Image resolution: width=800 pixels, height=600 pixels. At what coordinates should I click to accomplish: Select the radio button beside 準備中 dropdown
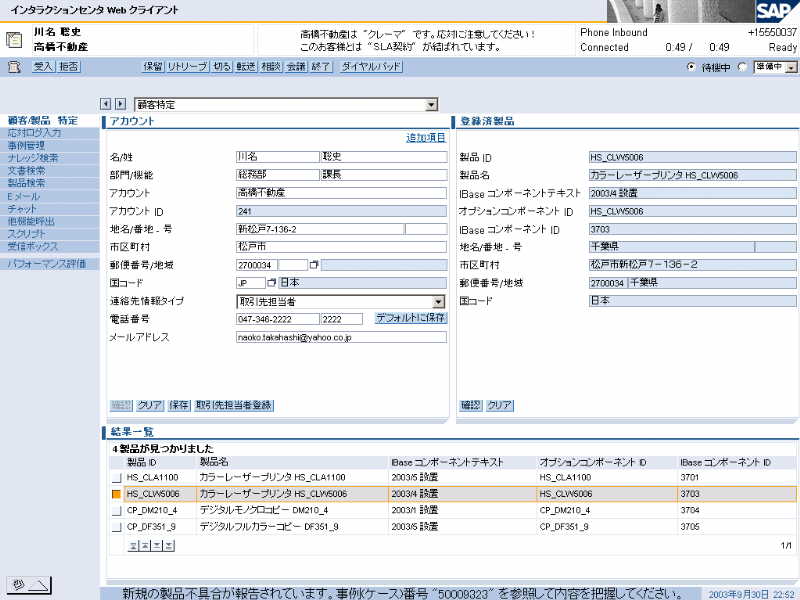742,67
